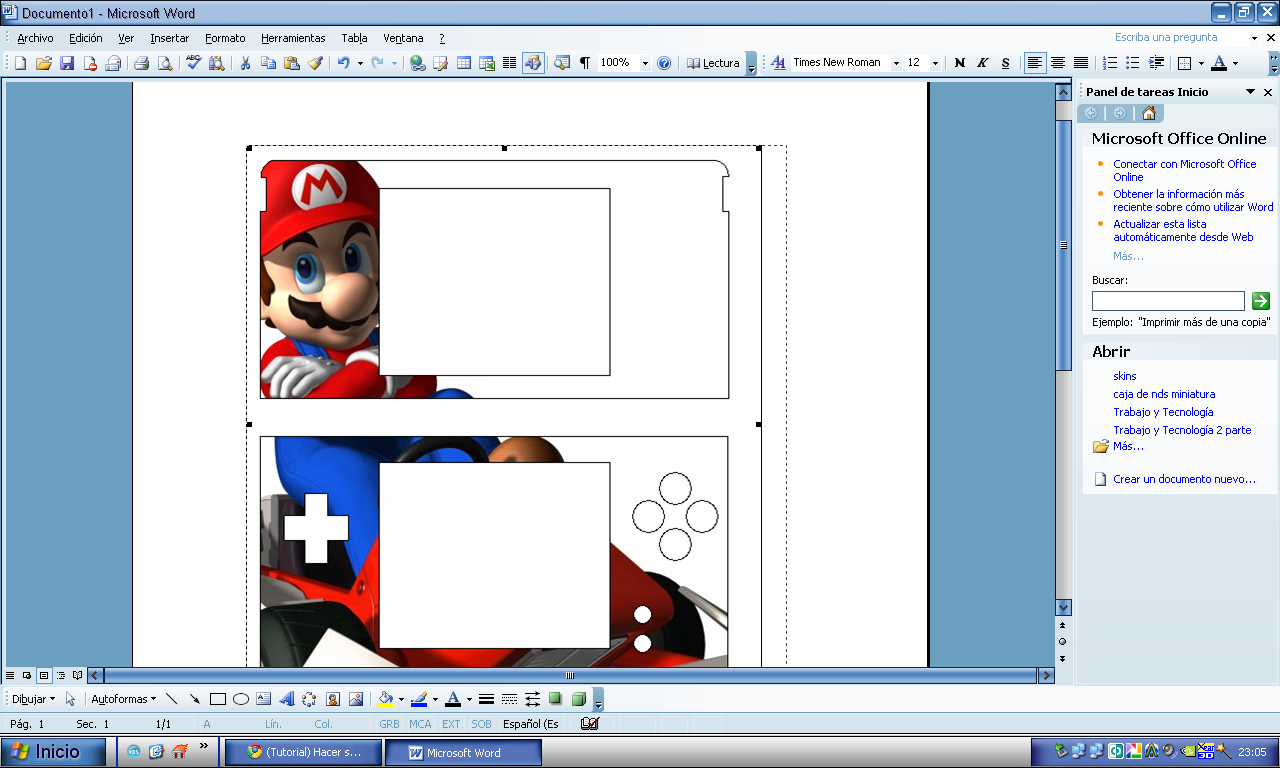Insert an Excel worksheet
Image resolution: width=1280 pixels, height=768 pixels.
click(487, 63)
